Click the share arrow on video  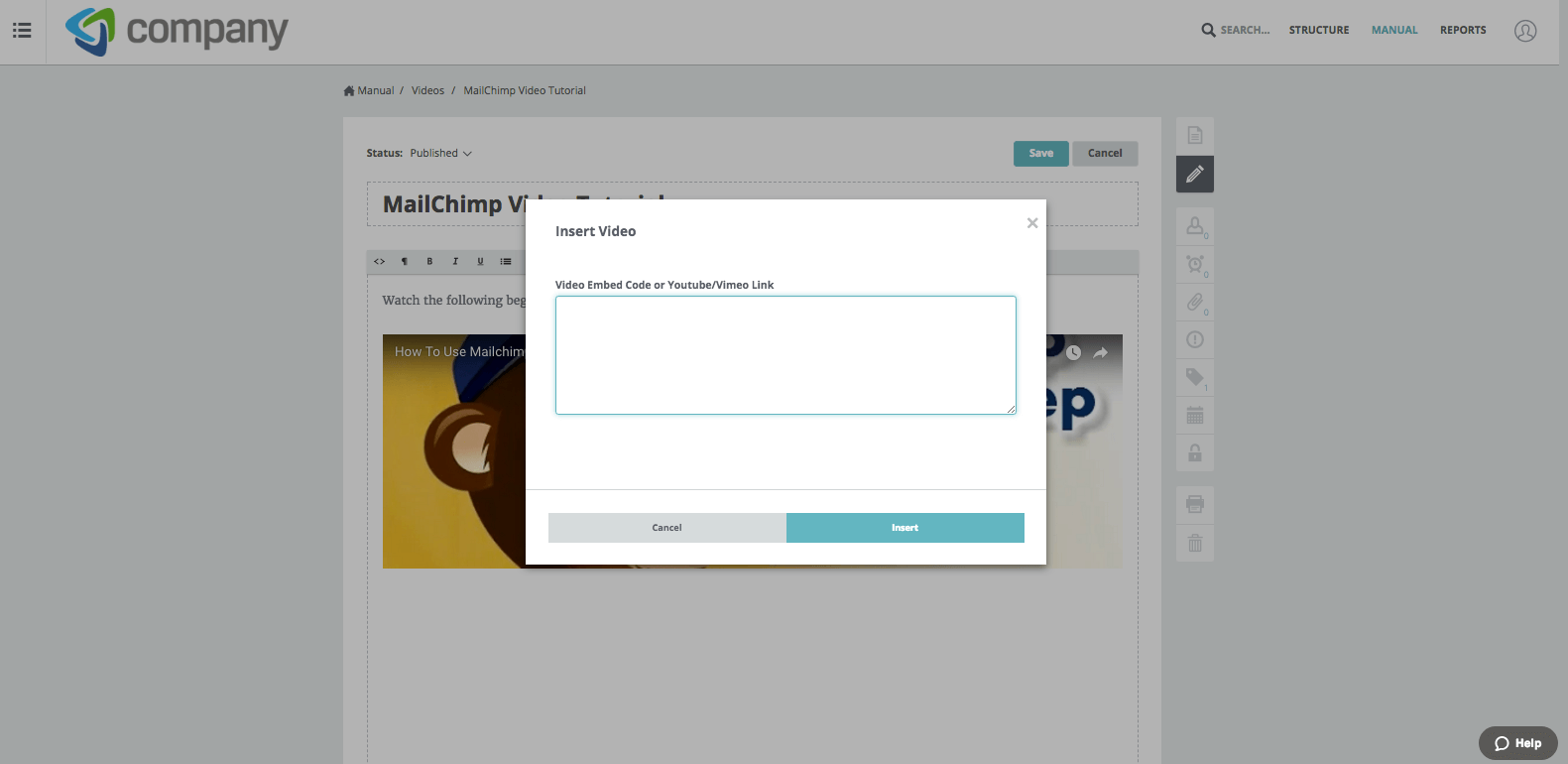(x=1101, y=352)
